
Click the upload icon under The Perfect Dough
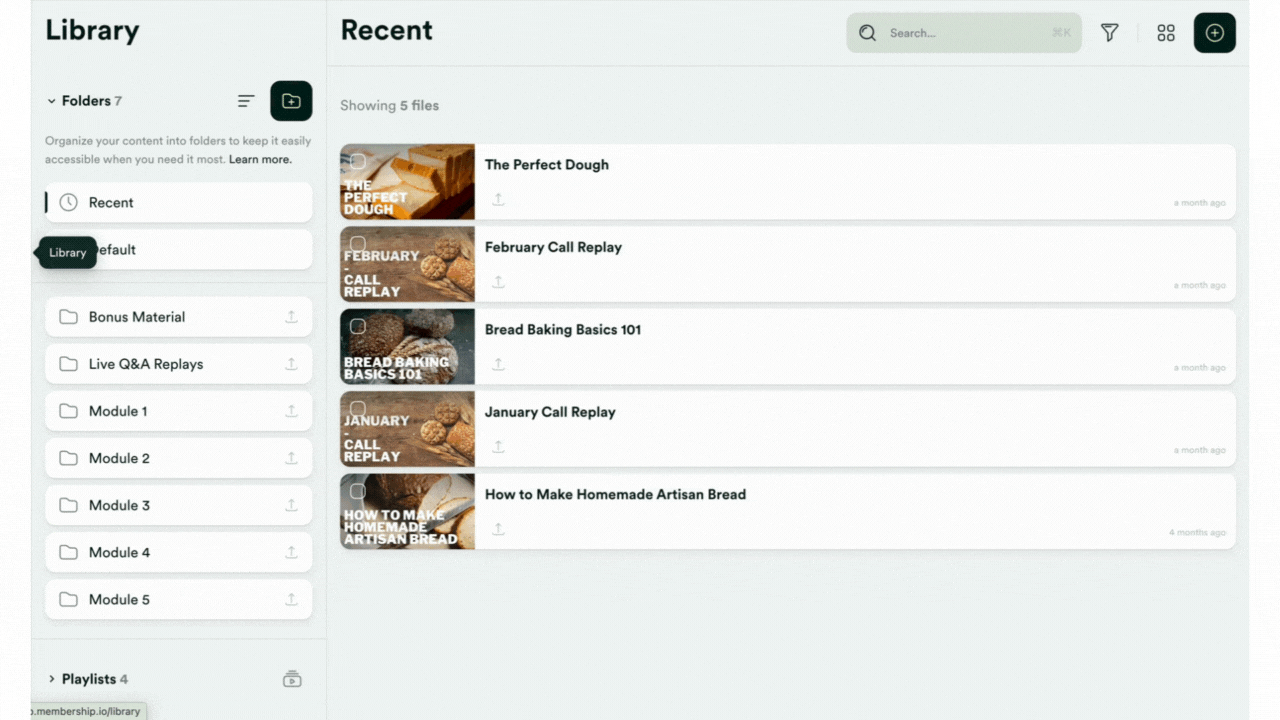[x=498, y=198]
